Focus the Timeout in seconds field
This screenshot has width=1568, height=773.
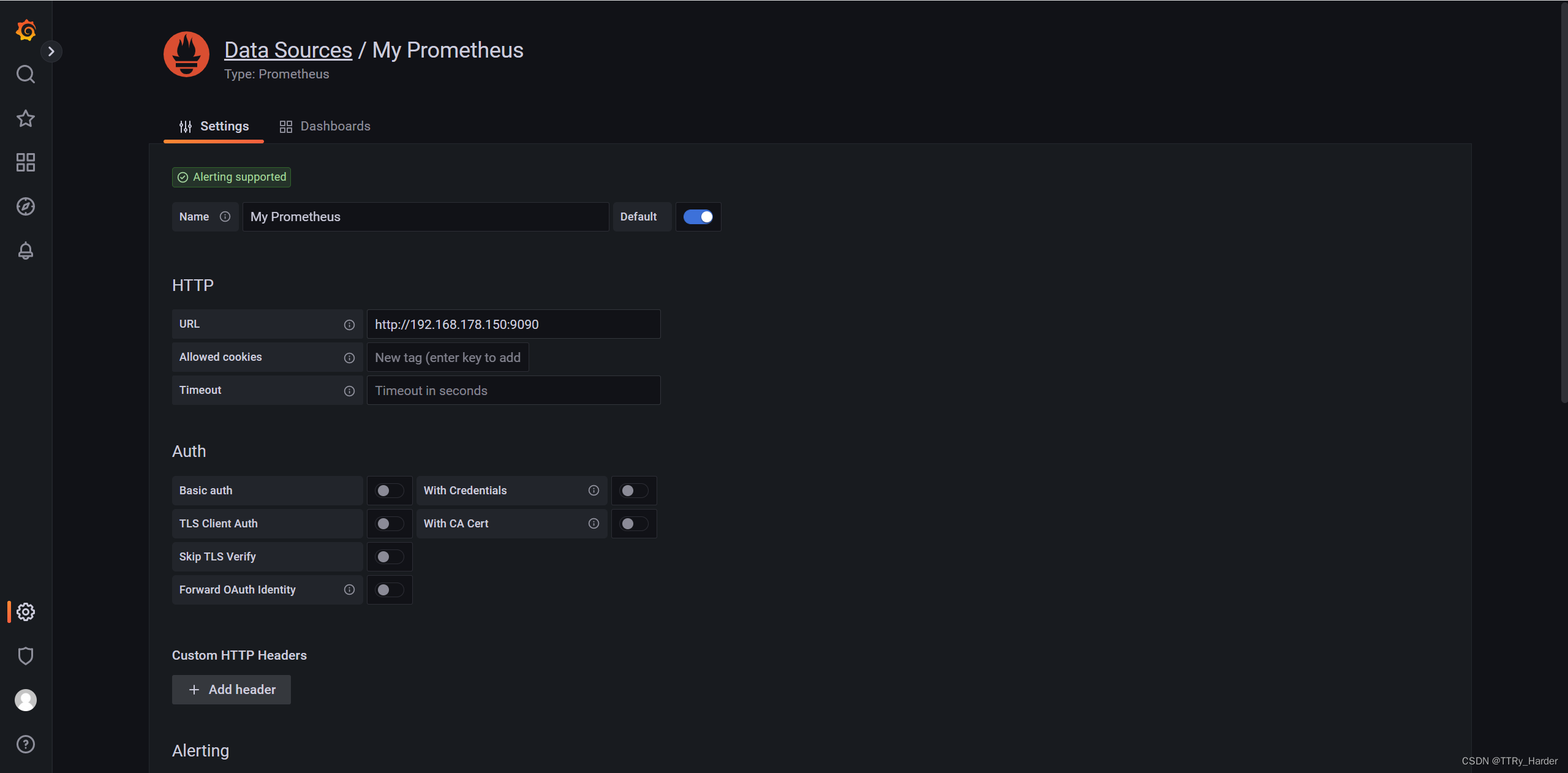[x=513, y=390]
